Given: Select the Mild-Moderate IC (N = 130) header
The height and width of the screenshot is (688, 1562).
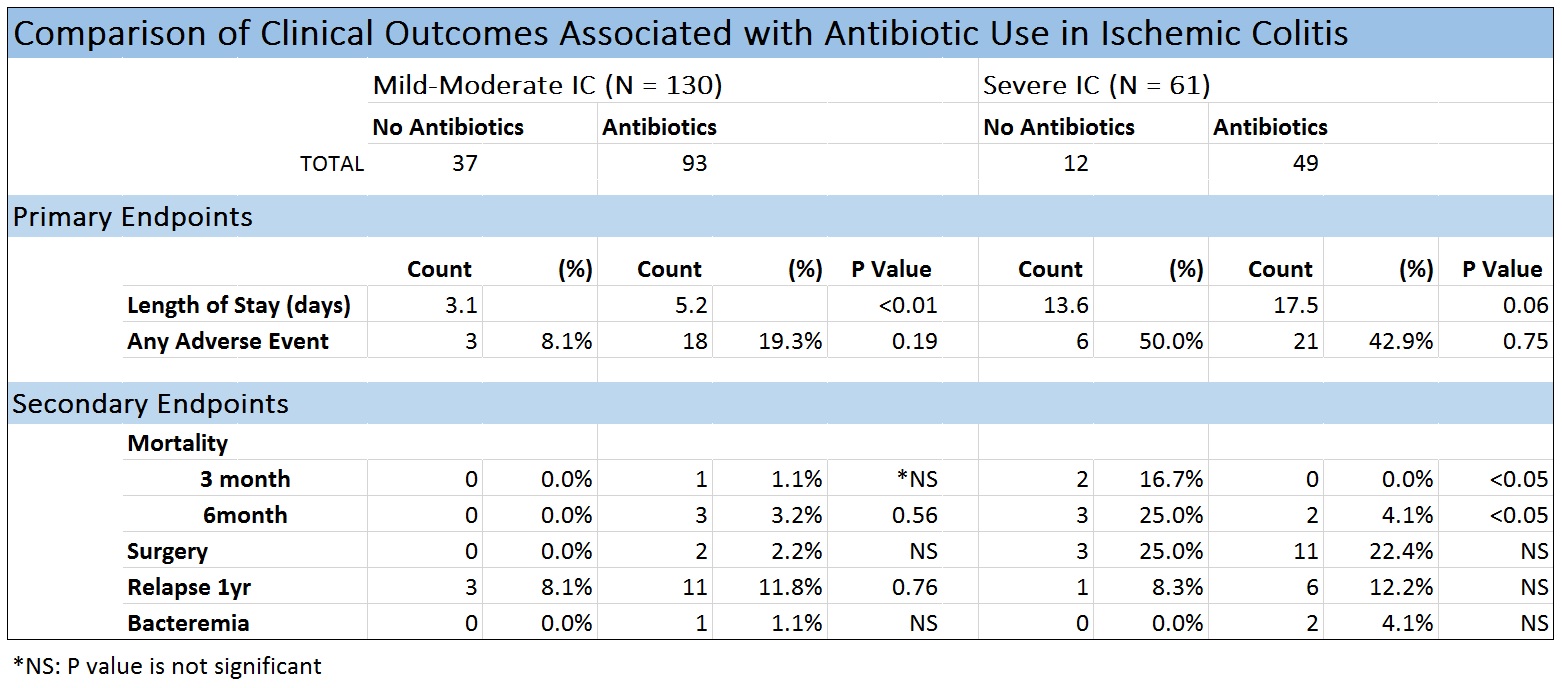Looking at the screenshot, I should coord(547,85).
